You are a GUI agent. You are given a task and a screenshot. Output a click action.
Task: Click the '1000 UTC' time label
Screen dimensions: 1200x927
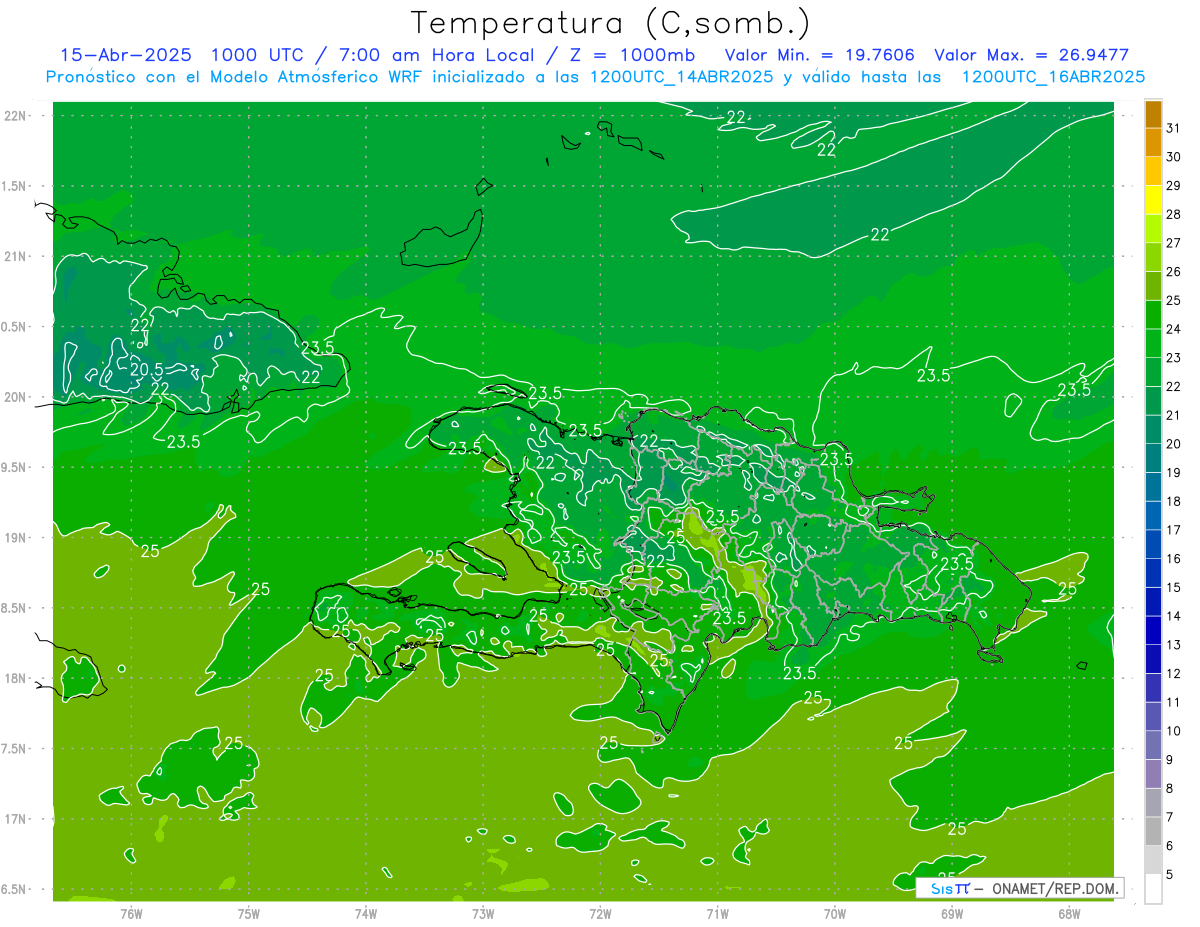pos(257,55)
